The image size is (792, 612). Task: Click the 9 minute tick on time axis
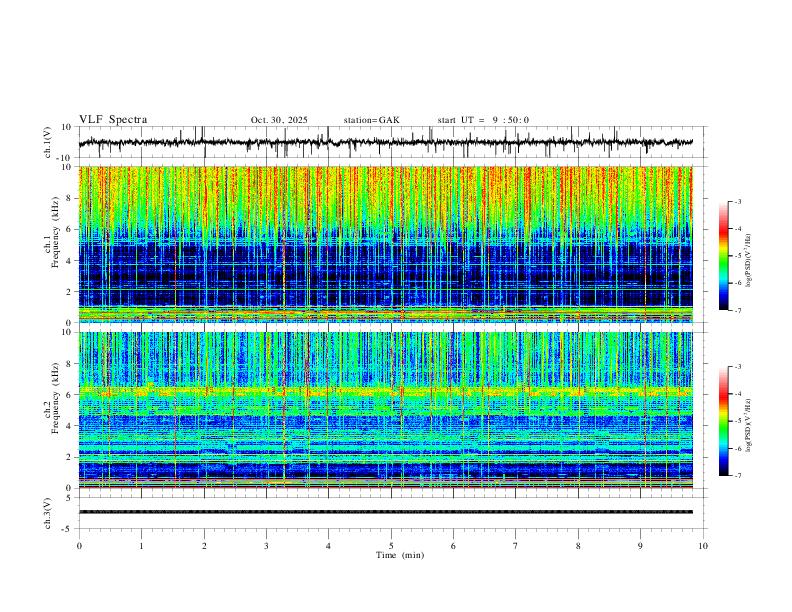(x=640, y=546)
